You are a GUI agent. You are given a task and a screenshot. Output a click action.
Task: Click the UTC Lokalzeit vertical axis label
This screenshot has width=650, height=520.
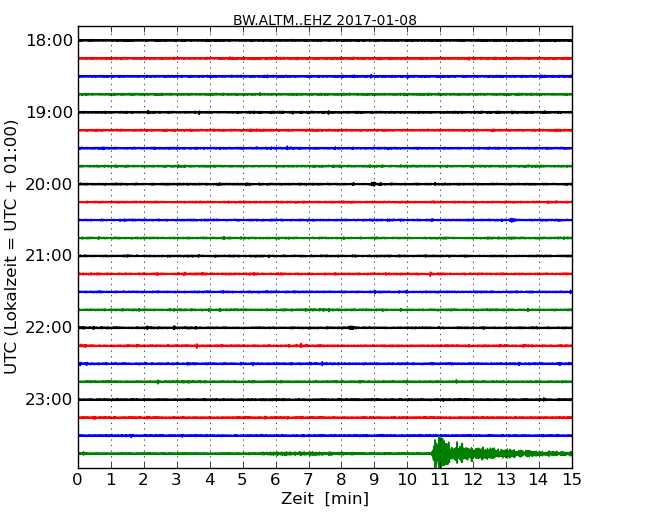(11, 247)
